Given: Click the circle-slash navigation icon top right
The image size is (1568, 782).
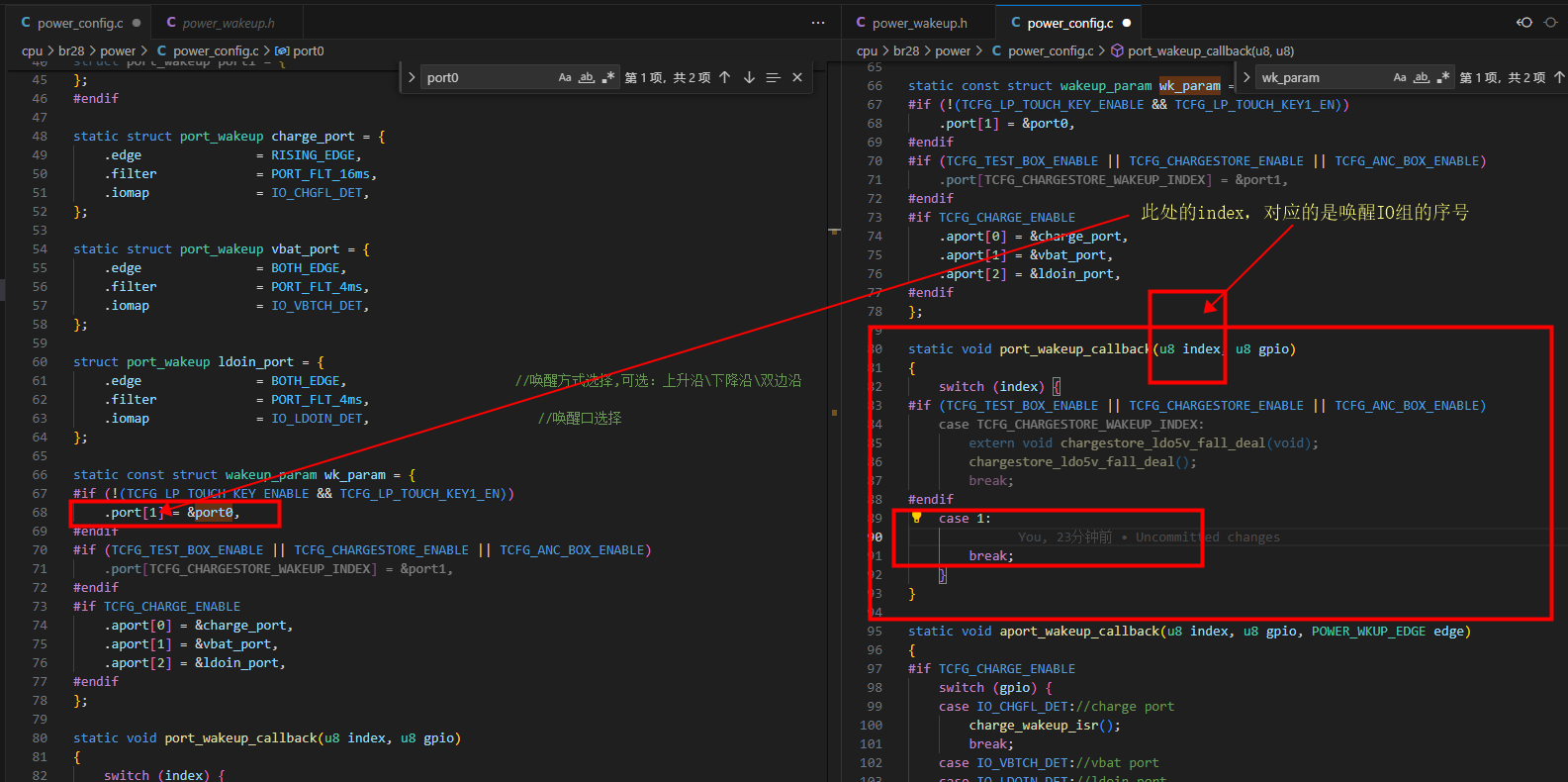Looking at the screenshot, I should pyautogui.click(x=1550, y=23).
